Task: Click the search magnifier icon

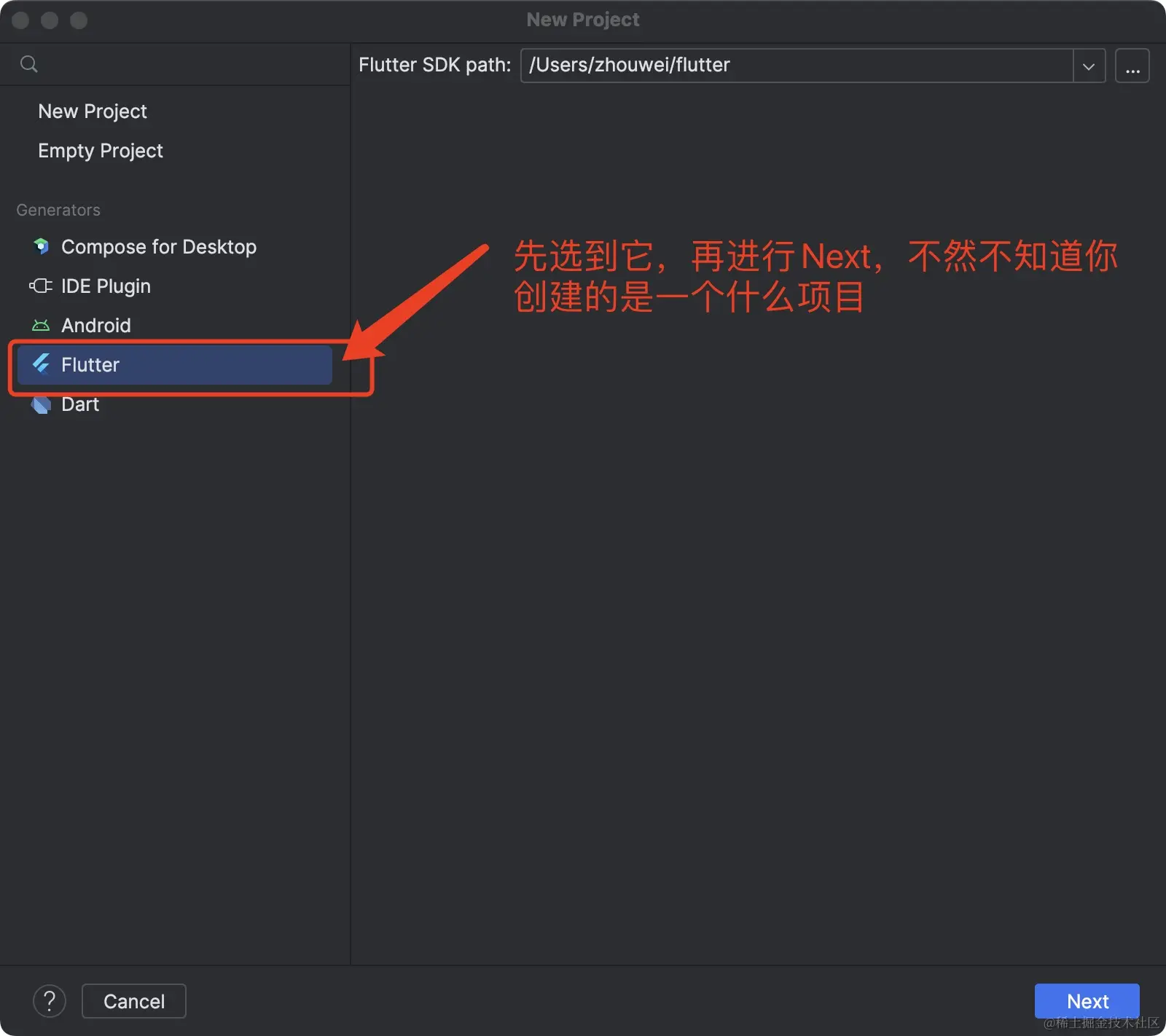Action: tap(29, 64)
